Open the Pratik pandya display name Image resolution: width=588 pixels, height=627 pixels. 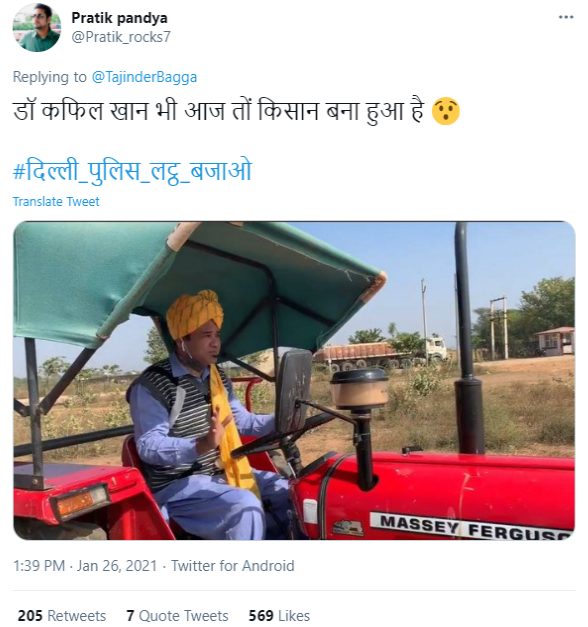point(119,18)
